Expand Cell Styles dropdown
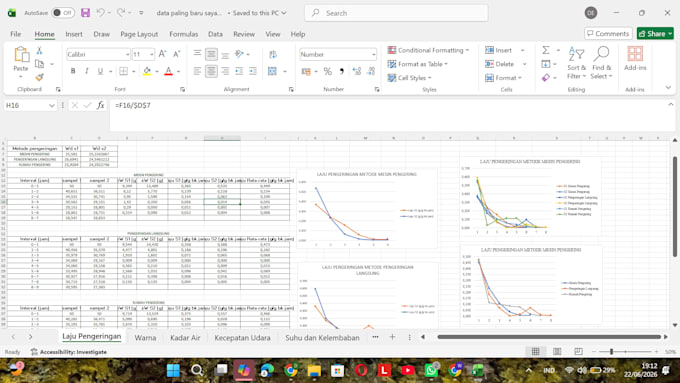This screenshot has width=680, height=383. click(x=409, y=78)
